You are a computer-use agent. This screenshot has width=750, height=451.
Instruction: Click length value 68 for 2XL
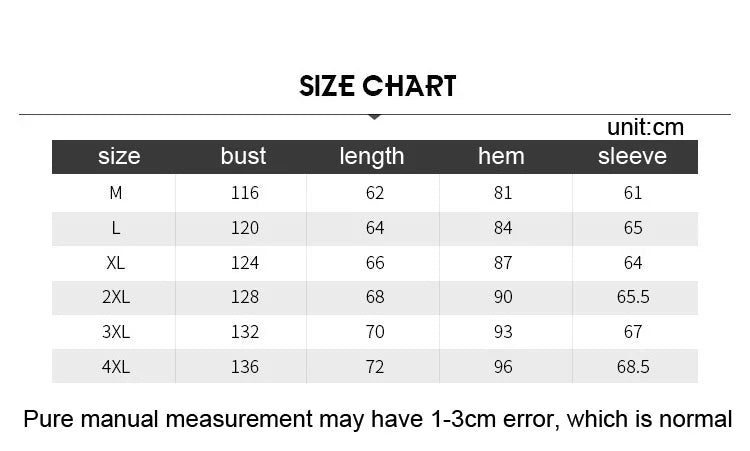click(x=375, y=297)
